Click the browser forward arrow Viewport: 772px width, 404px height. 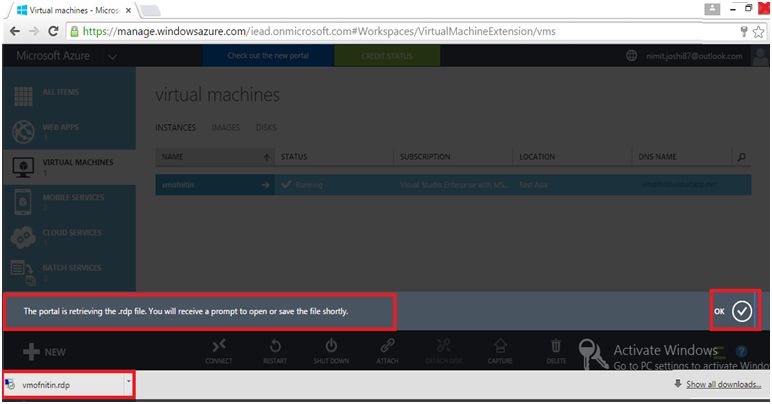(x=34, y=31)
